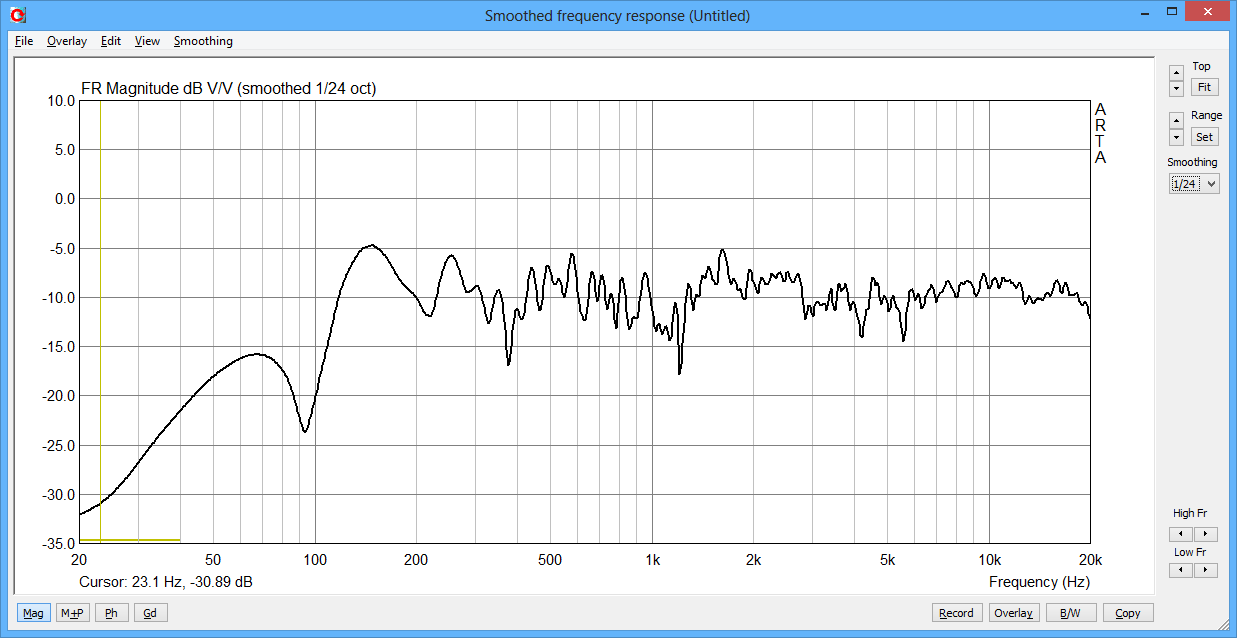This screenshot has width=1237, height=638.
Task: Switch to the Ph phase view
Action: pos(111,613)
